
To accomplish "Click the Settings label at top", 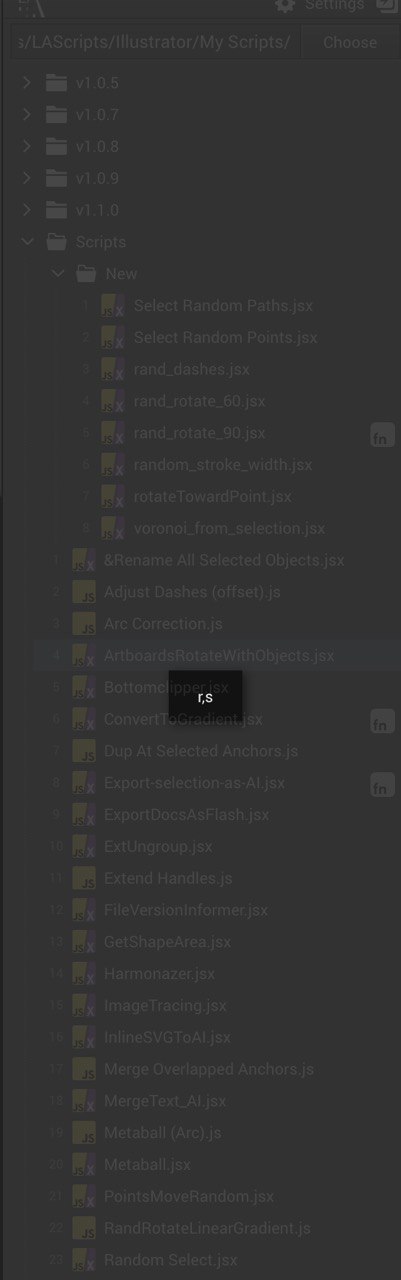I will click(335, 5).
